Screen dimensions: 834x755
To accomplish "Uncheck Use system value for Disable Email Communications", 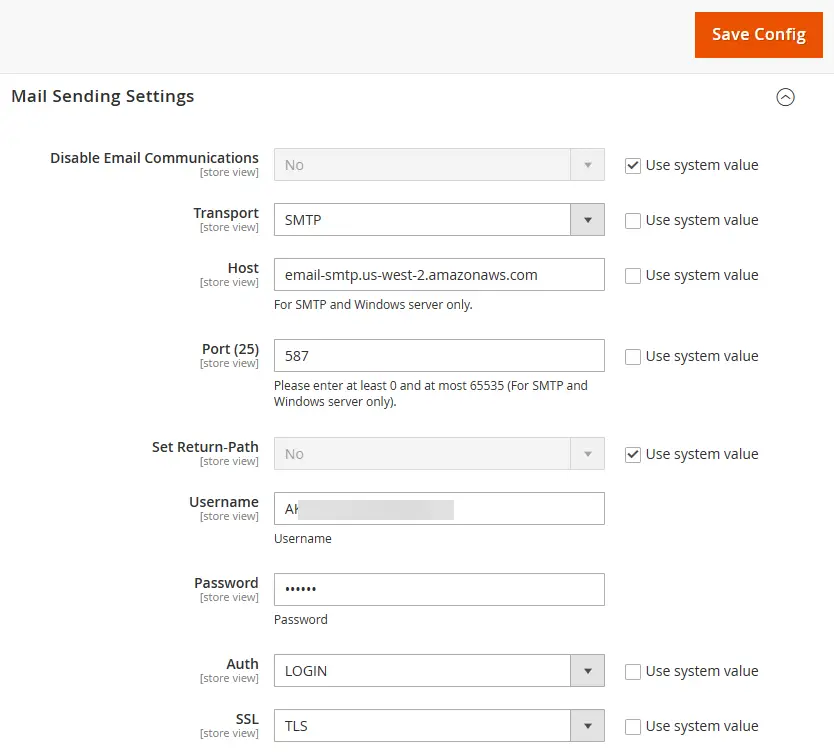I will tap(632, 164).
